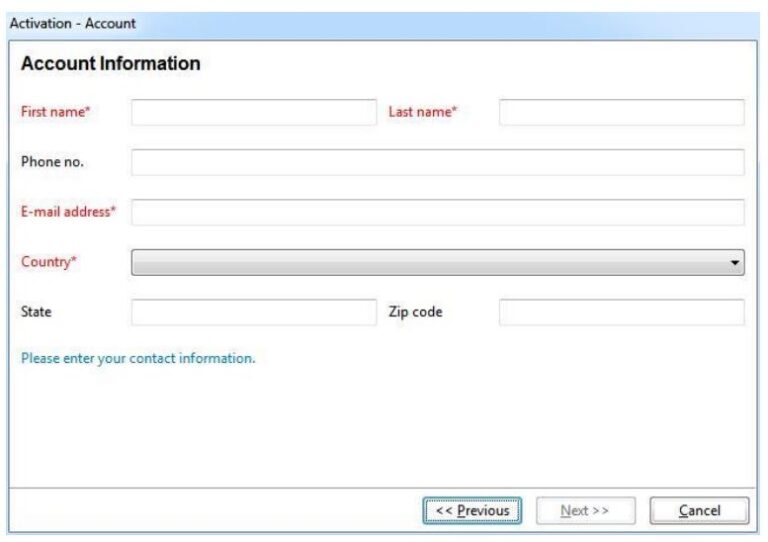Click the 'Please enter your contact information' message
The height and width of the screenshot is (542, 768).
(138, 358)
